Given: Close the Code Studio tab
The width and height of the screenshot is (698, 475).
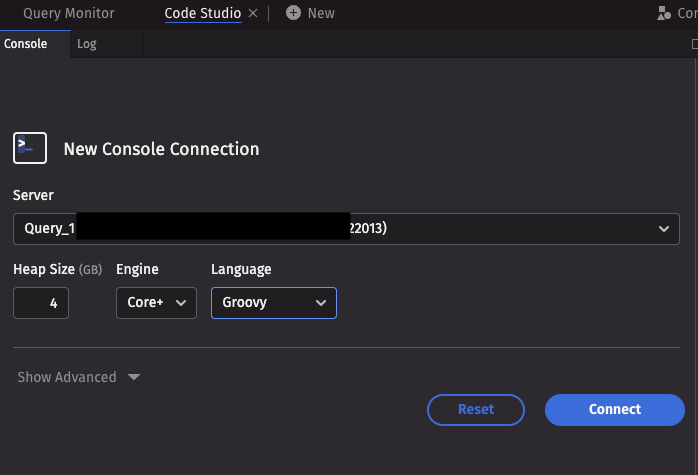Looking at the screenshot, I should pyautogui.click(x=252, y=13).
